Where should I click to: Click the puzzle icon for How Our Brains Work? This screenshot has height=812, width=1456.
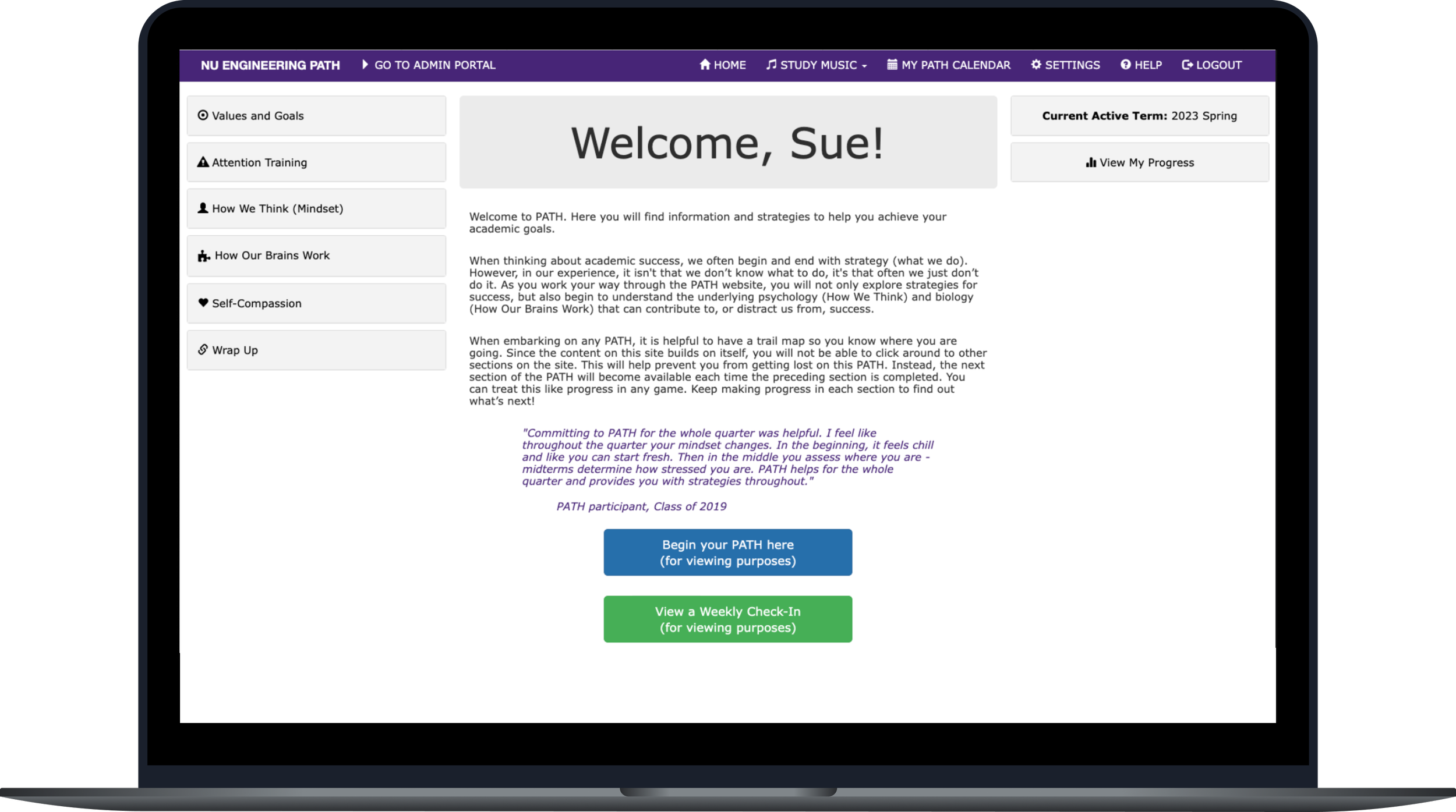tap(203, 256)
